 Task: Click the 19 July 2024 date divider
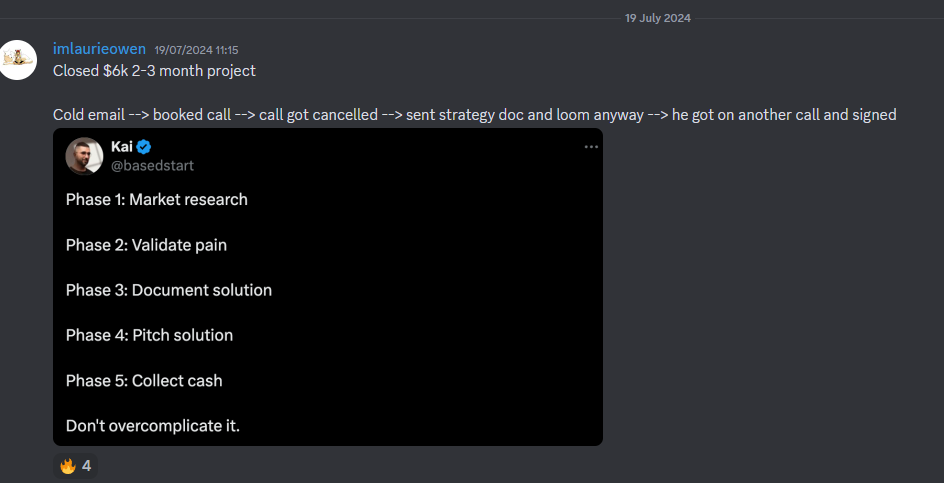[x=657, y=18]
